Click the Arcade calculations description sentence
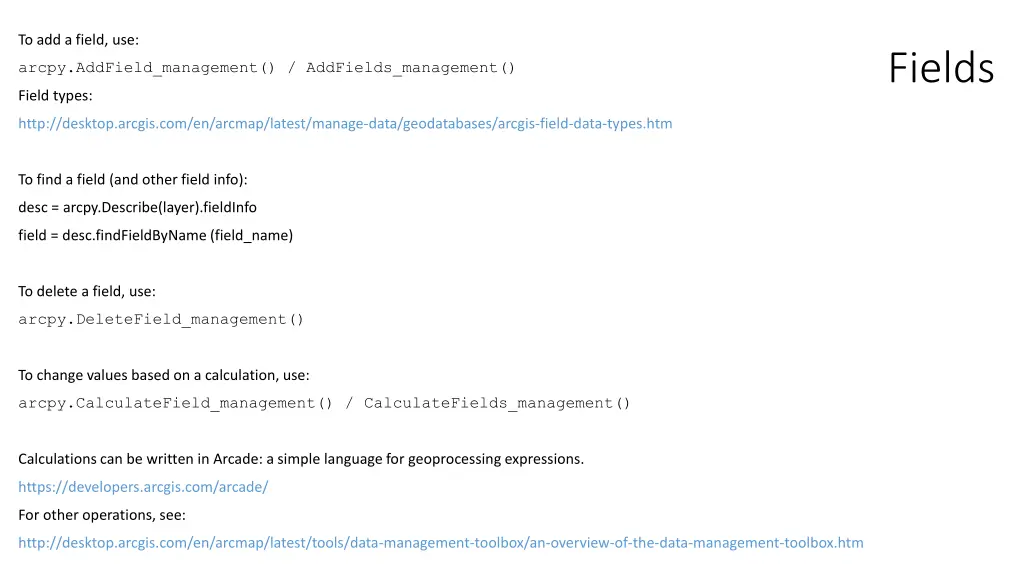1024x576 pixels. (301, 459)
